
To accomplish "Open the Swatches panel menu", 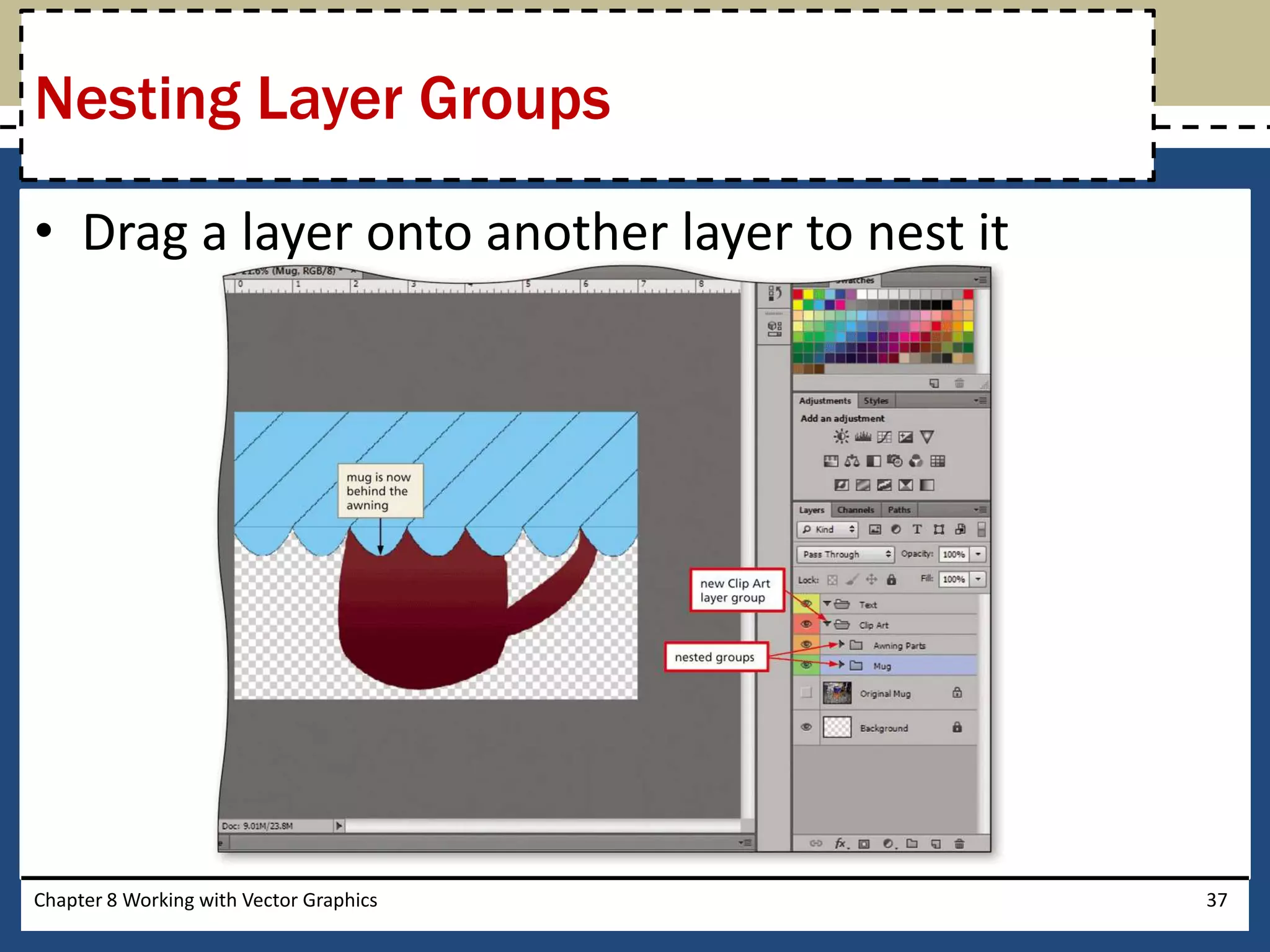I will point(980,280).
